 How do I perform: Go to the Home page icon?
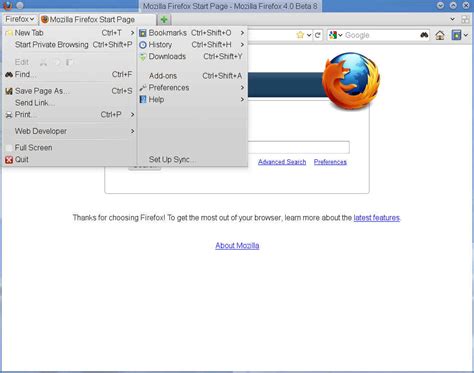(440, 35)
